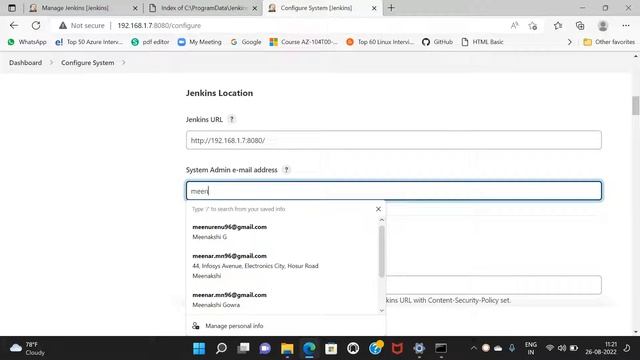Click the suggestions list scrollbar thumb
Viewport: 640px width, 360px height.
(x=381, y=251)
